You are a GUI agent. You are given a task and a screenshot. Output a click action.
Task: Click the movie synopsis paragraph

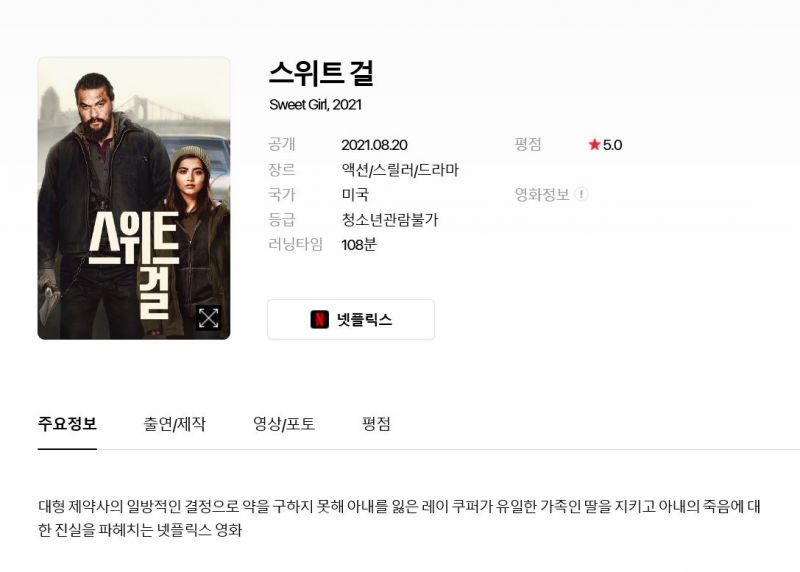[x=399, y=518]
